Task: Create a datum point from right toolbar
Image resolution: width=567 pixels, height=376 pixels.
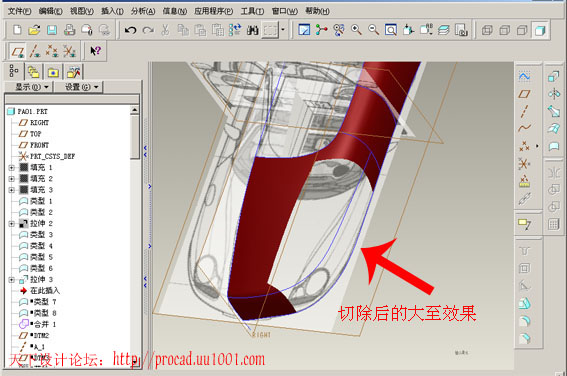Action: pos(524,146)
